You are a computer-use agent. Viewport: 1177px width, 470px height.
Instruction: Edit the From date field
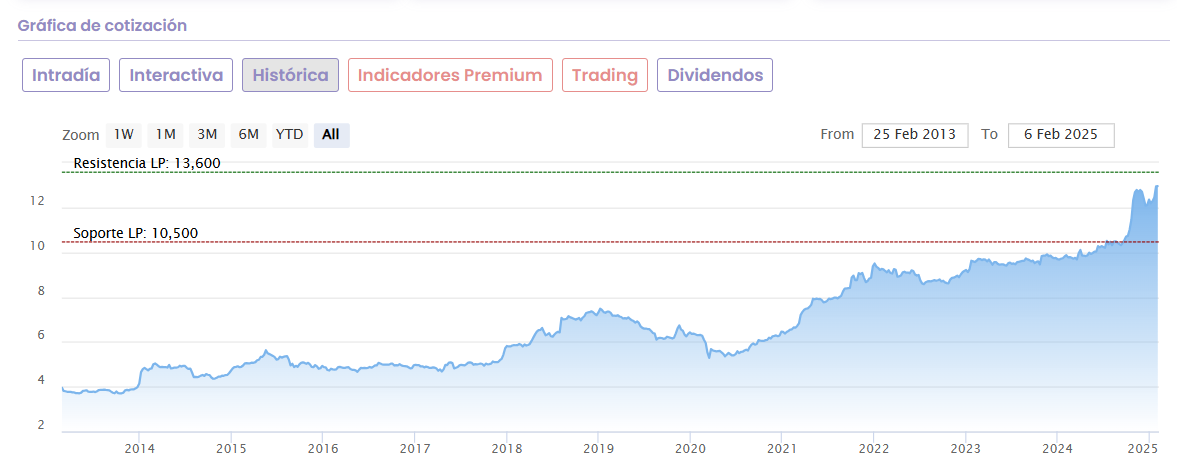pyautogui.click(x=915, y=134)
